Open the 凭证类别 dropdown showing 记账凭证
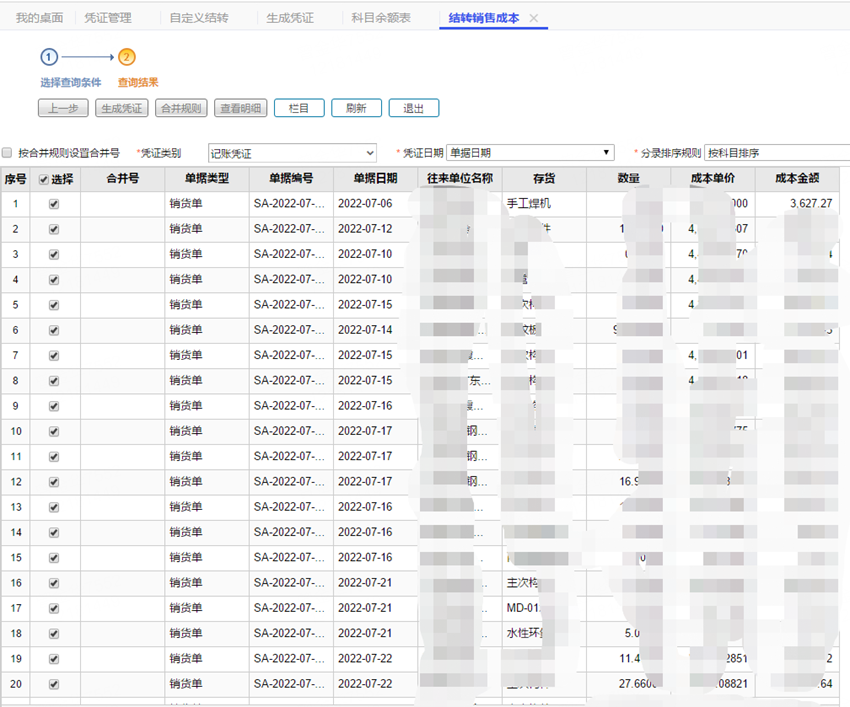The height and width of the screenshot is (707, 850). click(292, 153)
